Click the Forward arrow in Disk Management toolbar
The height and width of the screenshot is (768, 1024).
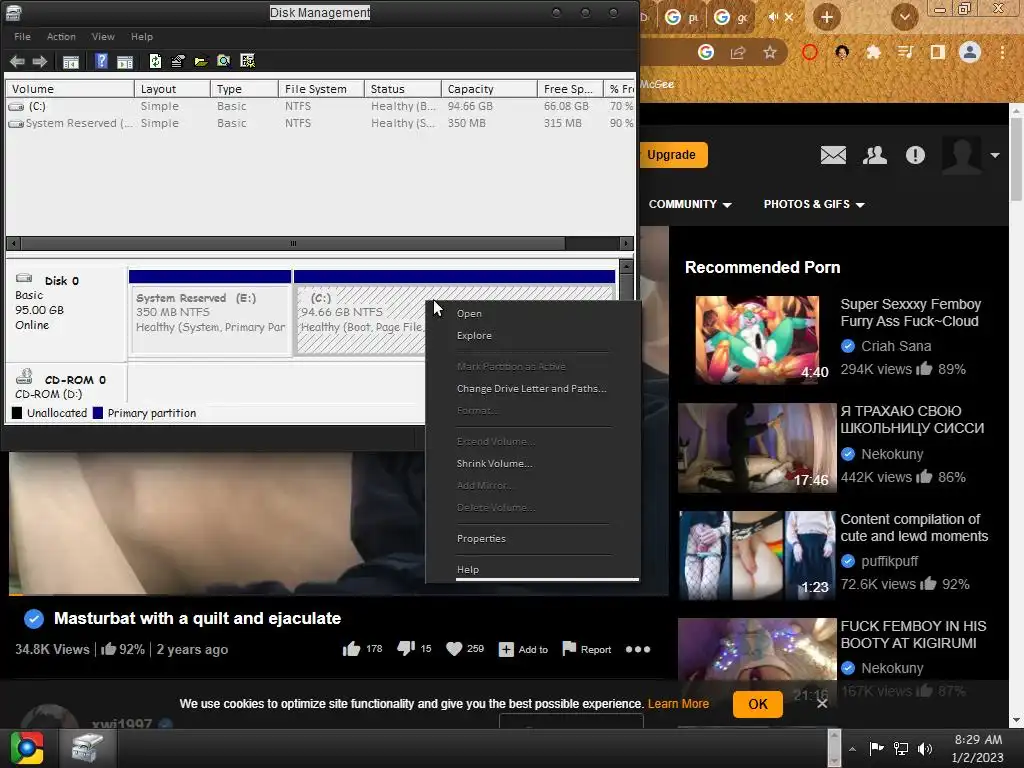point(40,61)
